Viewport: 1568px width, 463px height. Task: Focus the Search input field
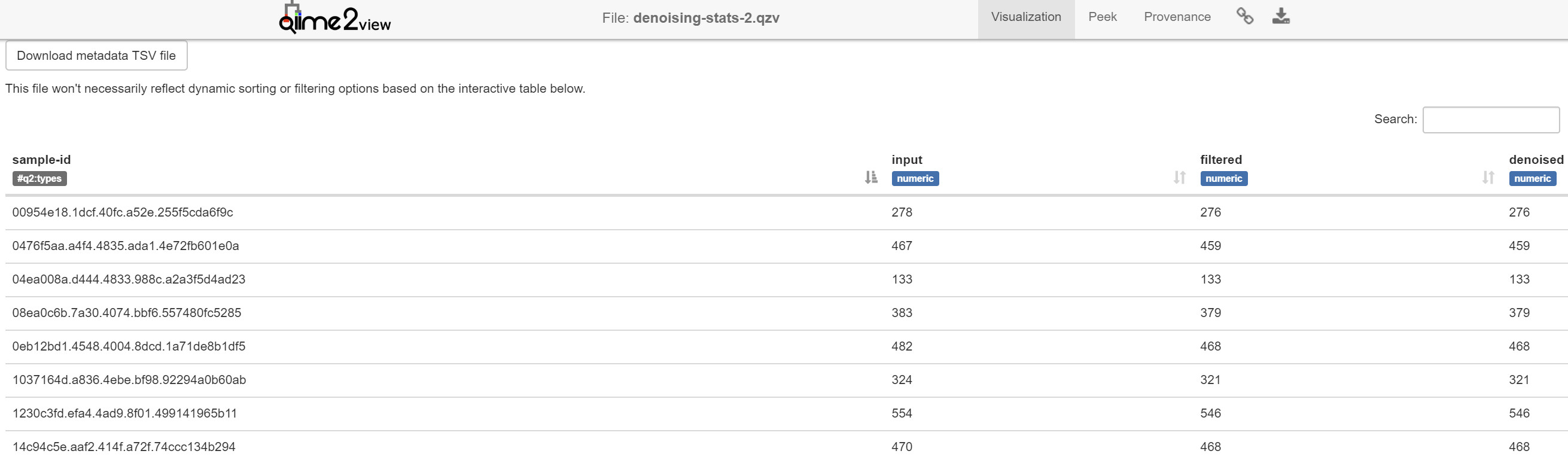(x=1491, y=119)
